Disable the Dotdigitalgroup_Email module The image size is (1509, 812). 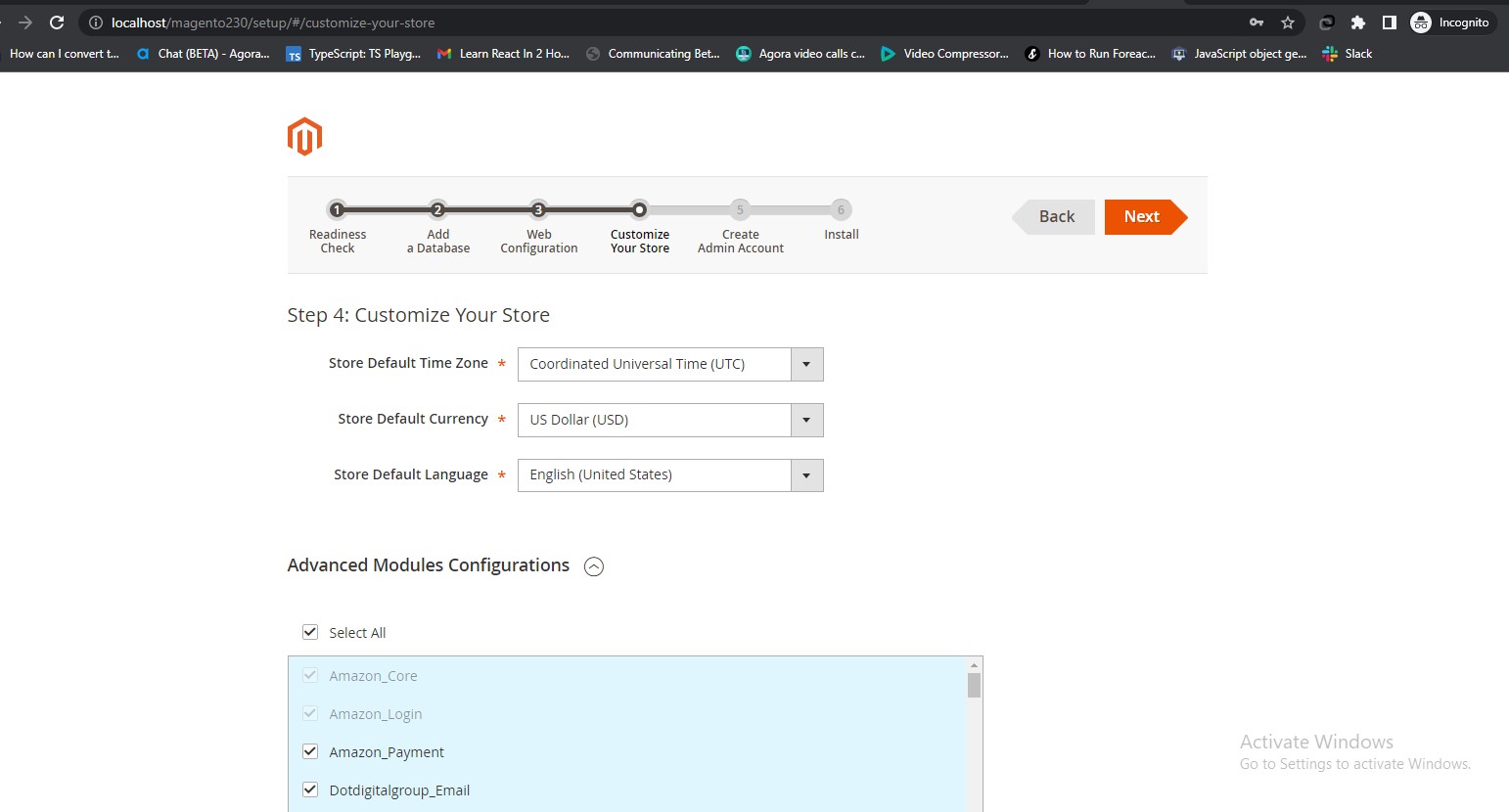pyautogui.click(x=310, y=789)
